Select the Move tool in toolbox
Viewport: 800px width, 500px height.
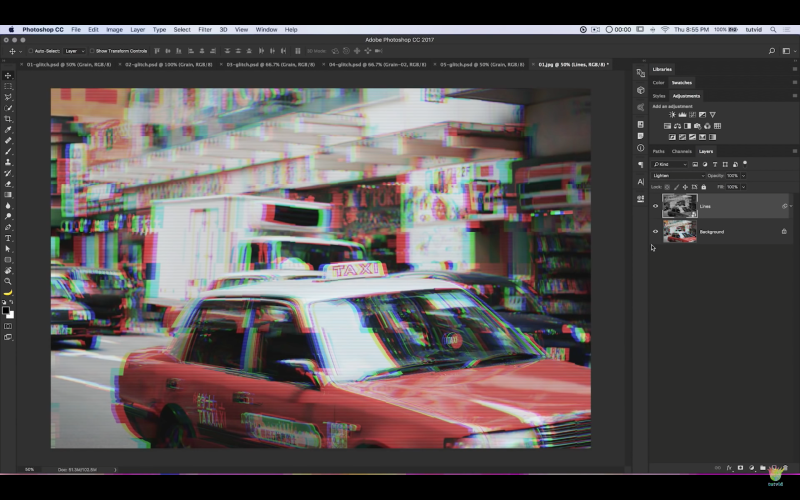[x=8, y=76]
